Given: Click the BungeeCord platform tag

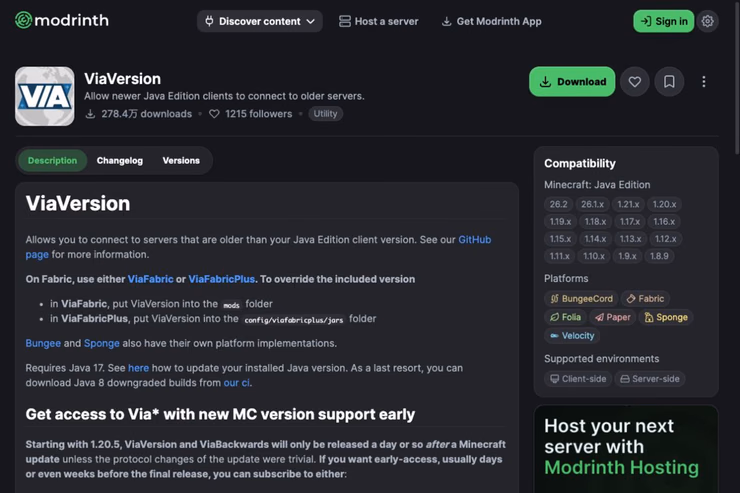Looking at the screenshot, I should 581,299.
